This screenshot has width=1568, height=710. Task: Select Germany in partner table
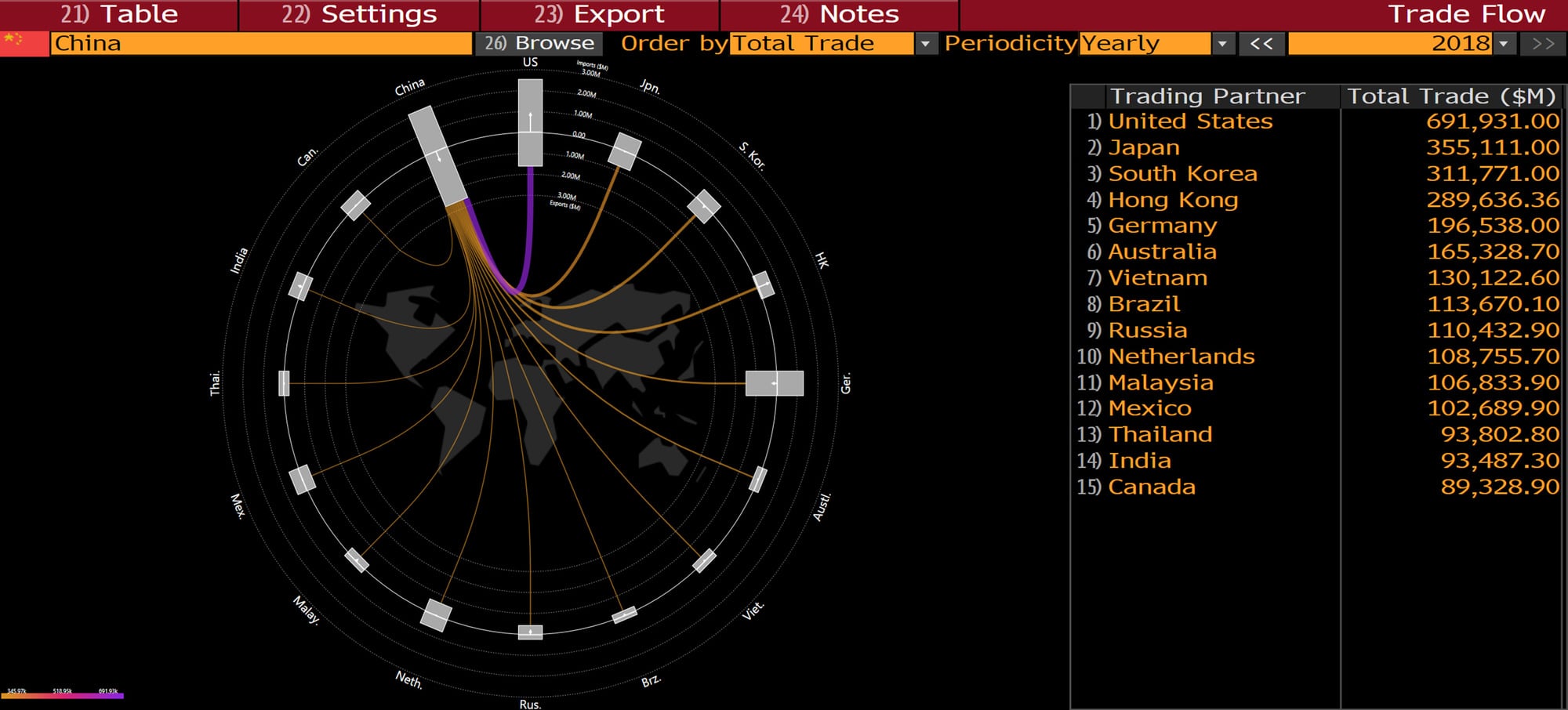pyautogui.click(x=1163, y=226)
